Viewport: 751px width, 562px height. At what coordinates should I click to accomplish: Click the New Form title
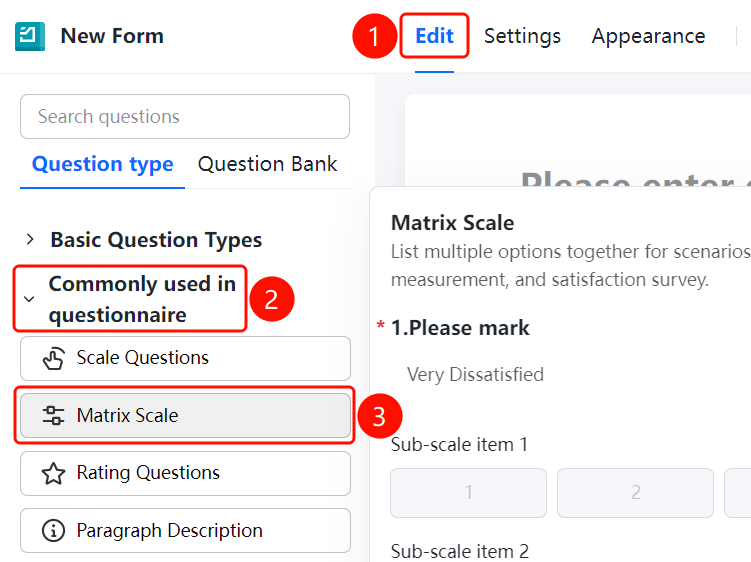112,36
